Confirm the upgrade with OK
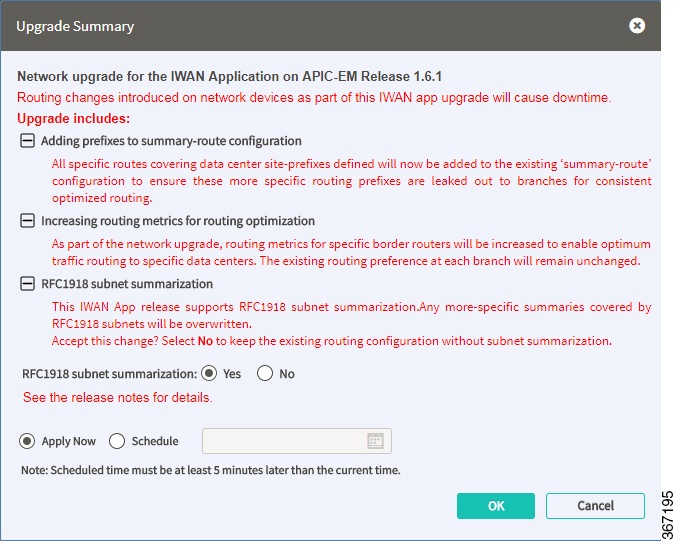Viewport: 674px width, 541px height. coord(496,506)
